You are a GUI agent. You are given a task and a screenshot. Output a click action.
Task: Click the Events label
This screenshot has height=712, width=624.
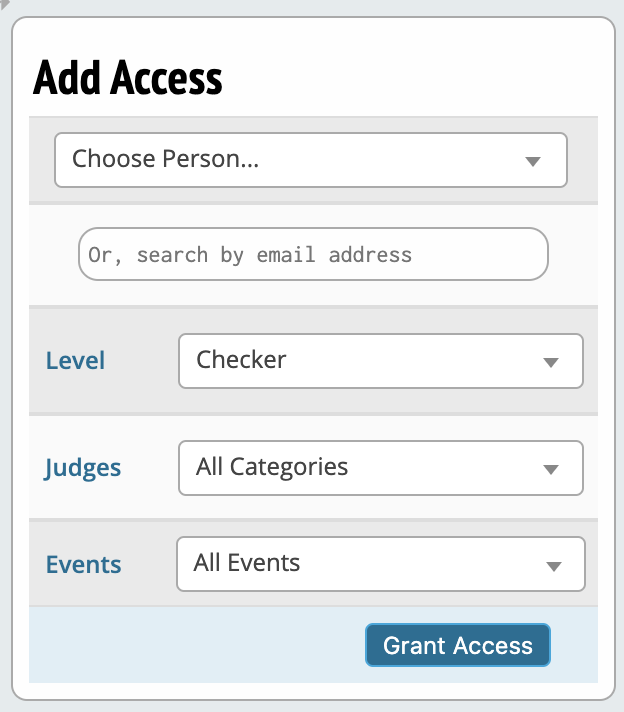click(84, 565)
